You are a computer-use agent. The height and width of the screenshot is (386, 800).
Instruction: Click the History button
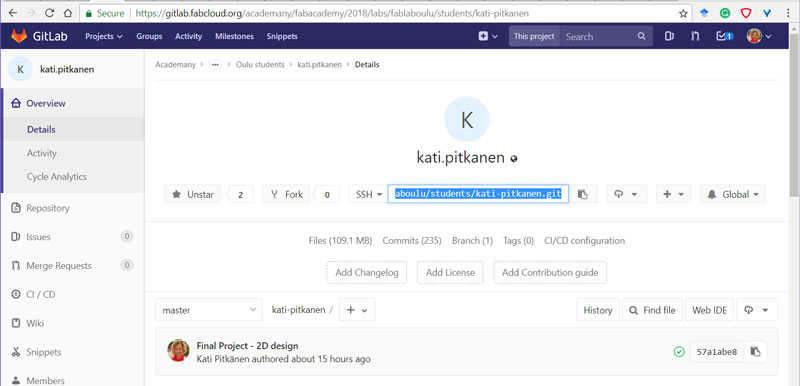pos(597,310)
